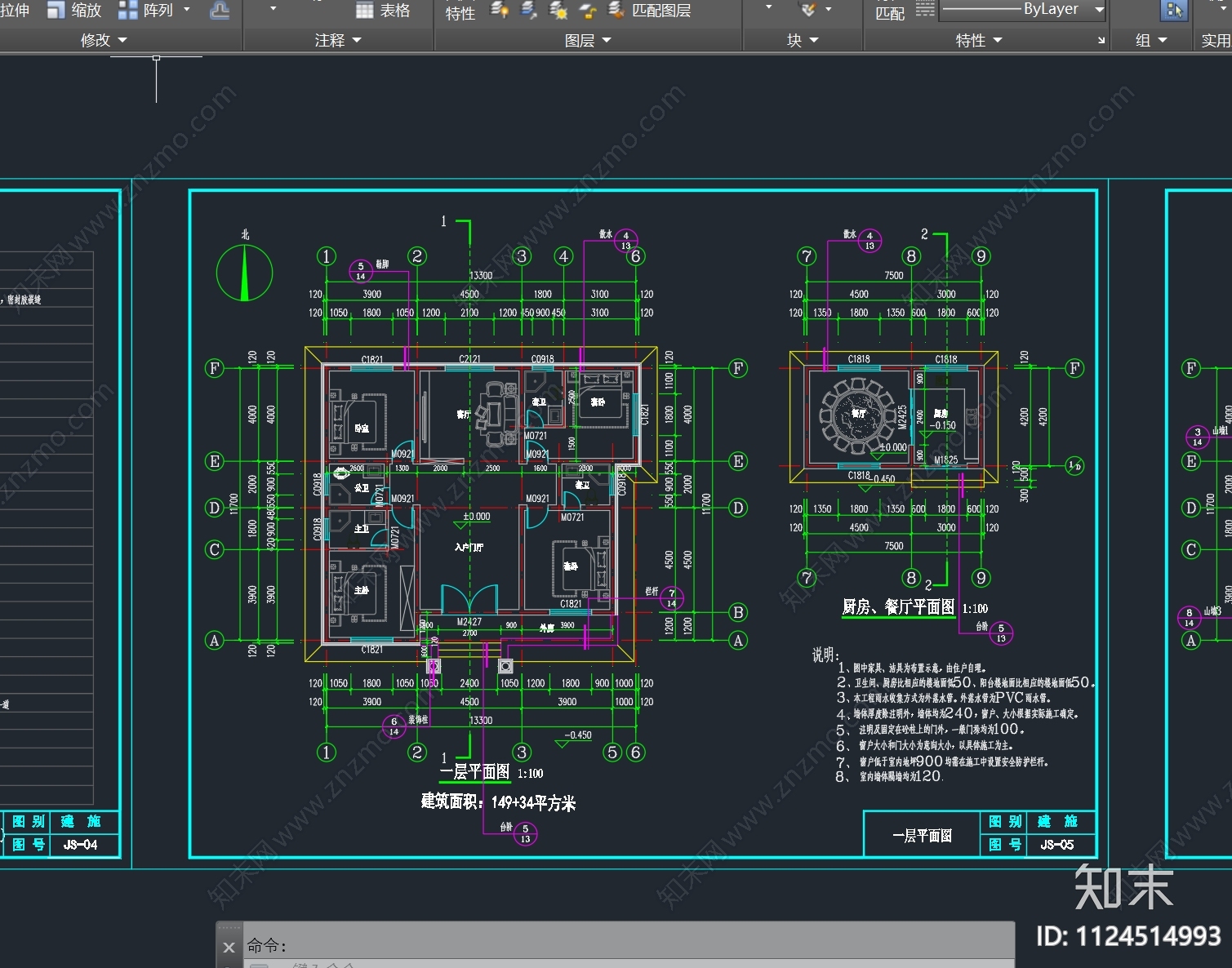Click the C2121 window label
Viewport: 1232px width, 968px height.
469,359
